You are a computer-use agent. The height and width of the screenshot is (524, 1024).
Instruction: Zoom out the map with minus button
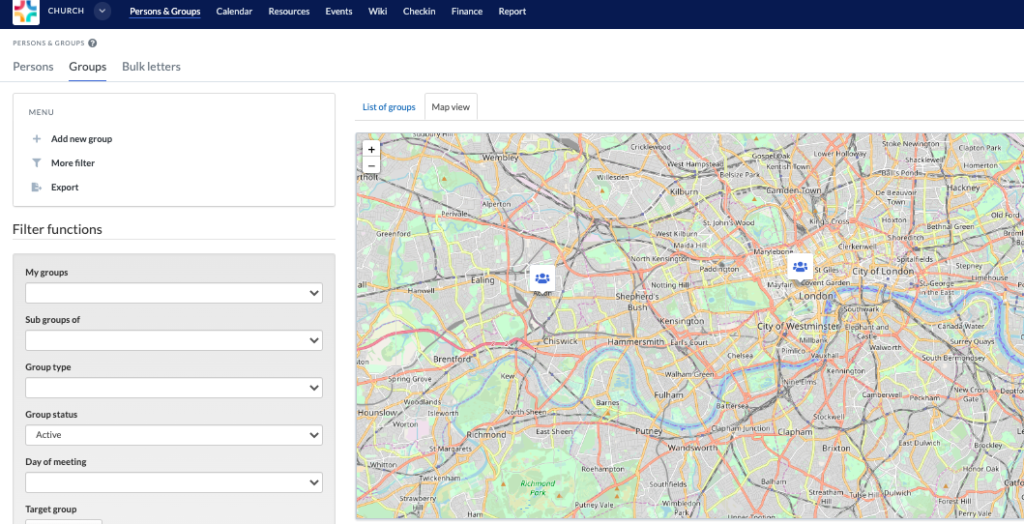coord(371,165)
